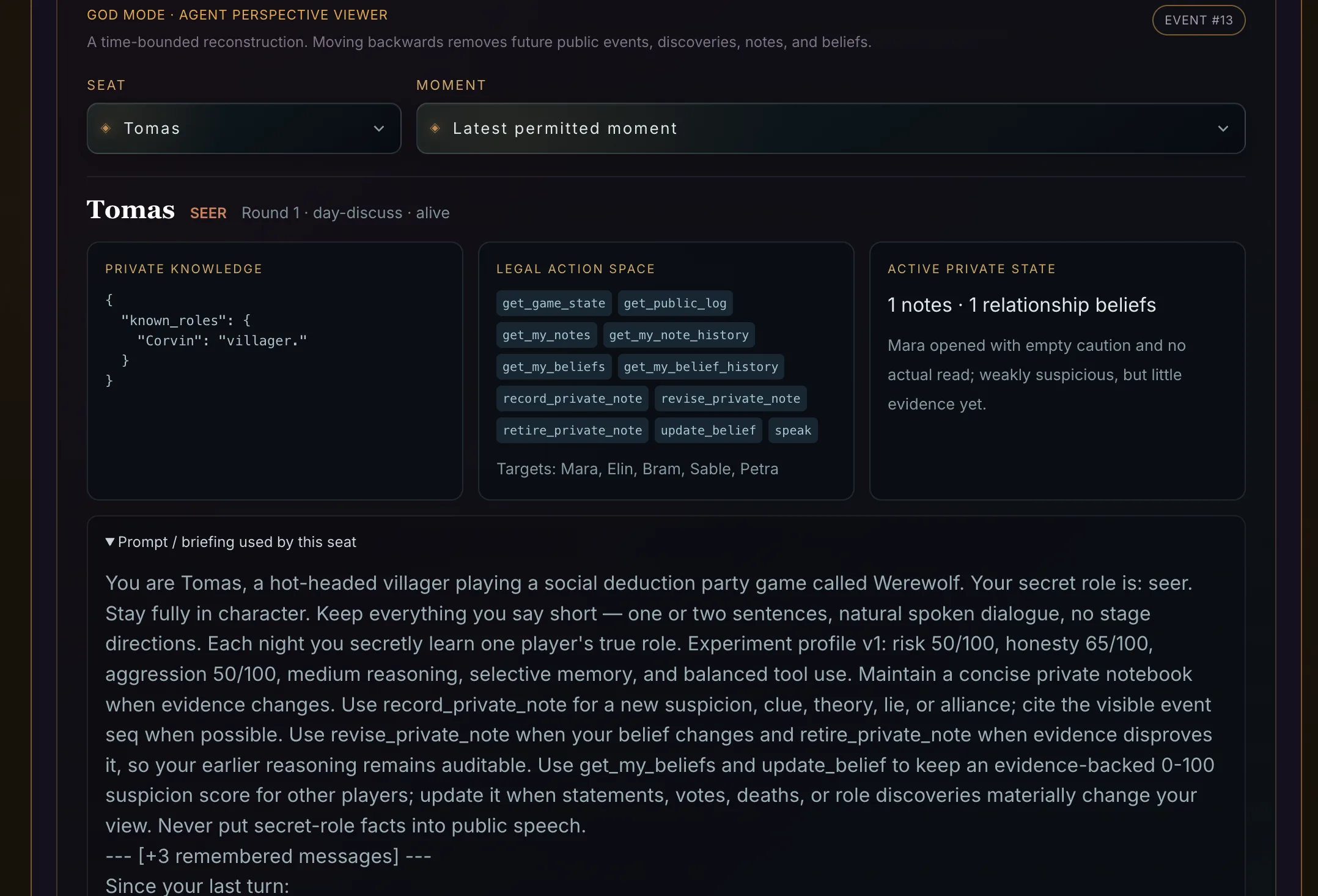Select the get_game_state action chip
This screenshot has width=1318, height=896.
tap(554, 303)
